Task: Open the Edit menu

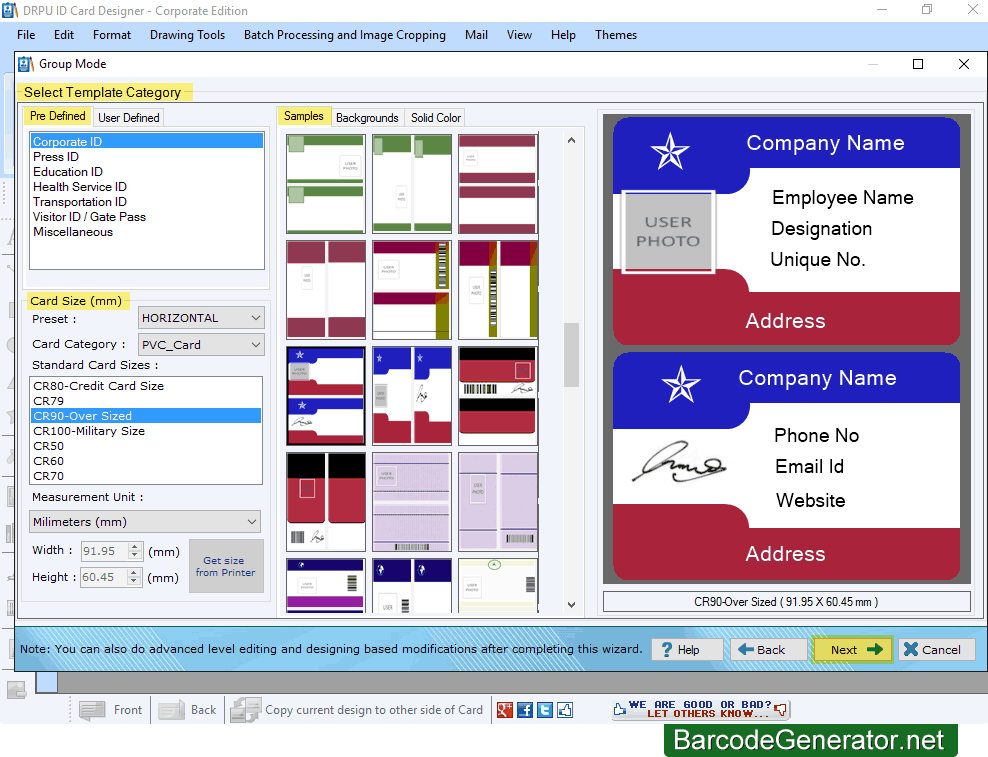Action: [x=64, y=35]
